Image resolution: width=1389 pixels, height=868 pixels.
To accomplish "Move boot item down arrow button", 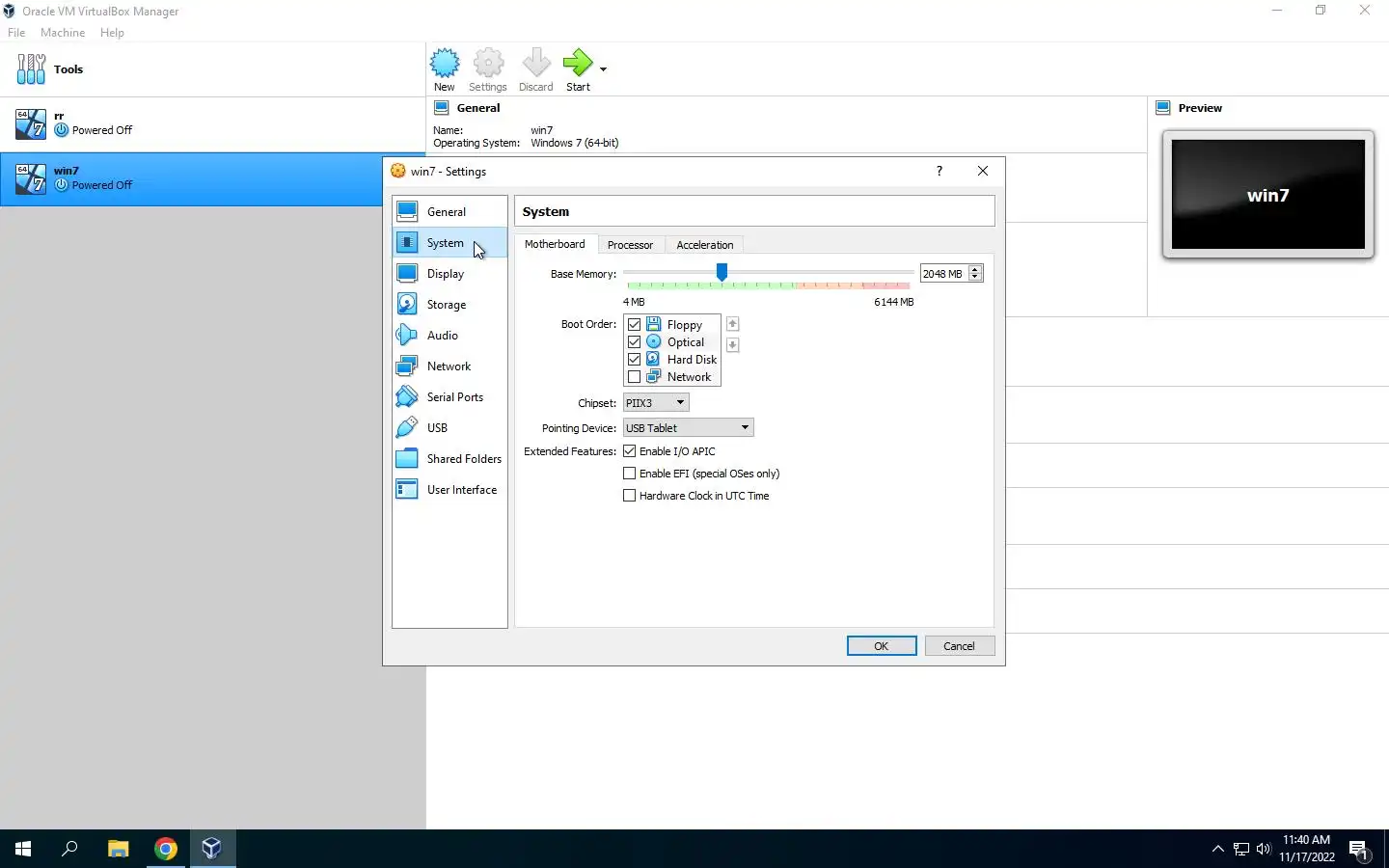I will pyautogui.click(x=732, y=344).
